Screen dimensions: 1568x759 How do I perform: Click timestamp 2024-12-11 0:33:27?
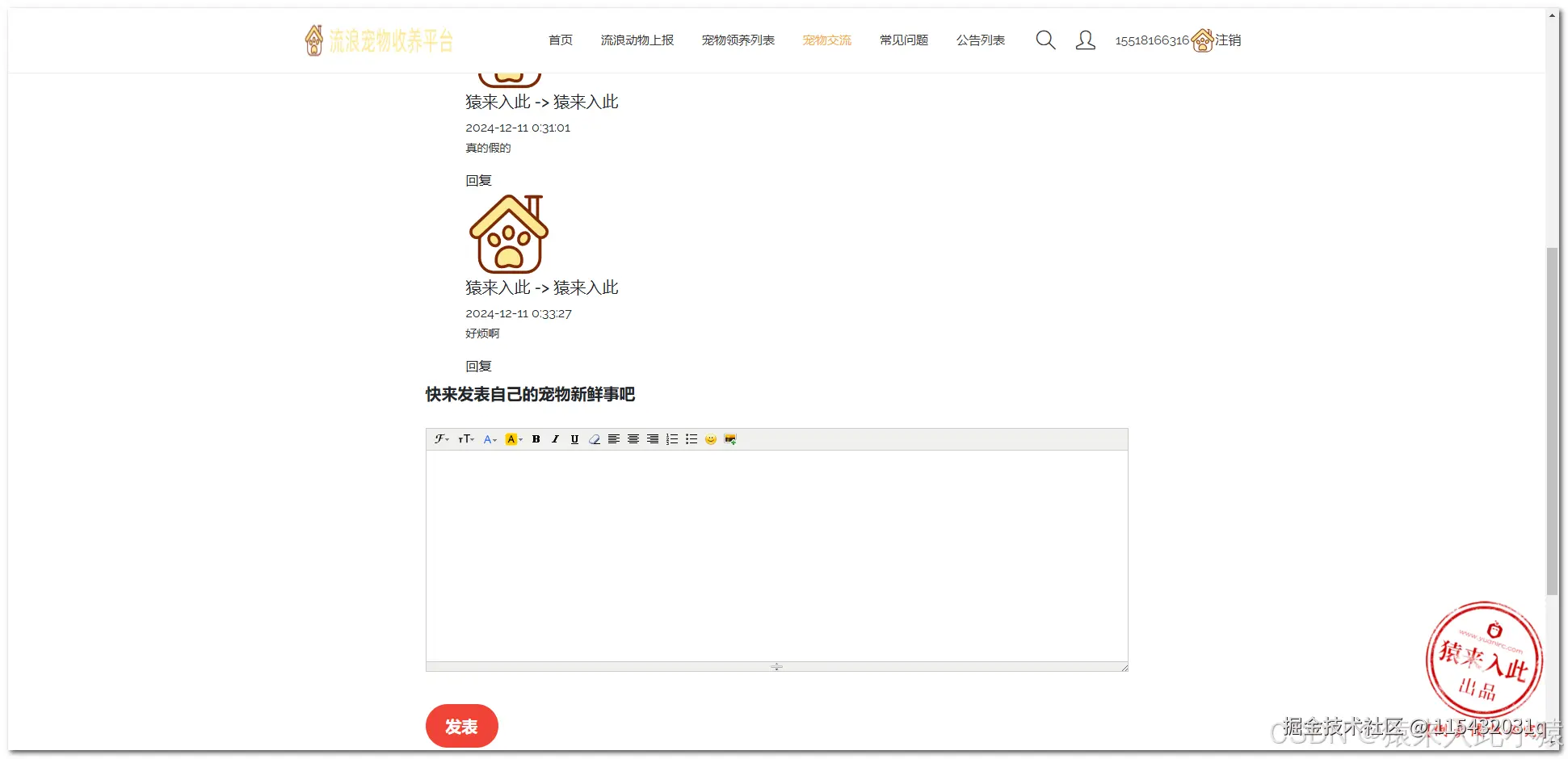[519, 314]
